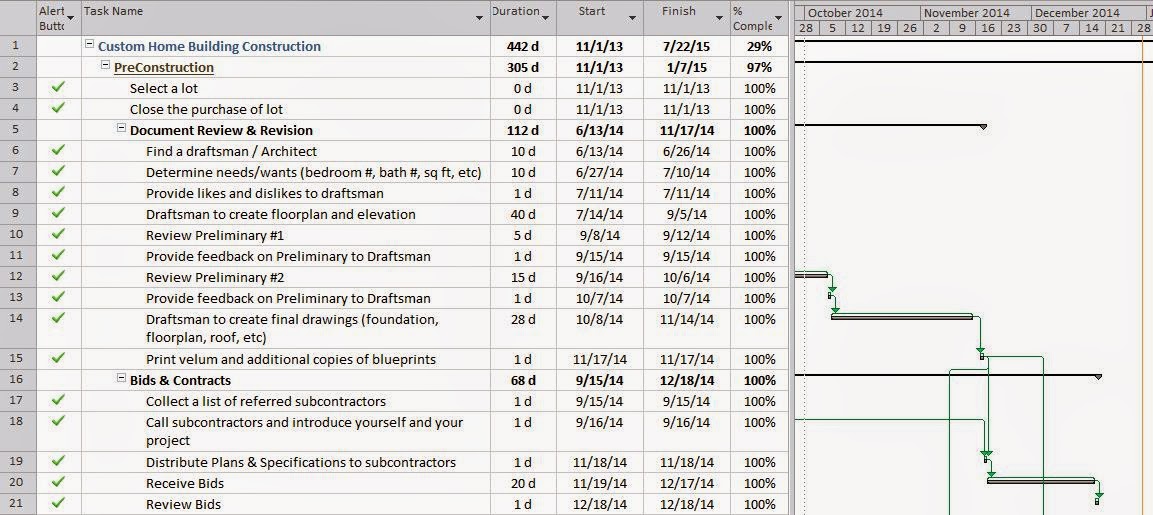Click duration cell '40 d'

click(x=523, y=215)
